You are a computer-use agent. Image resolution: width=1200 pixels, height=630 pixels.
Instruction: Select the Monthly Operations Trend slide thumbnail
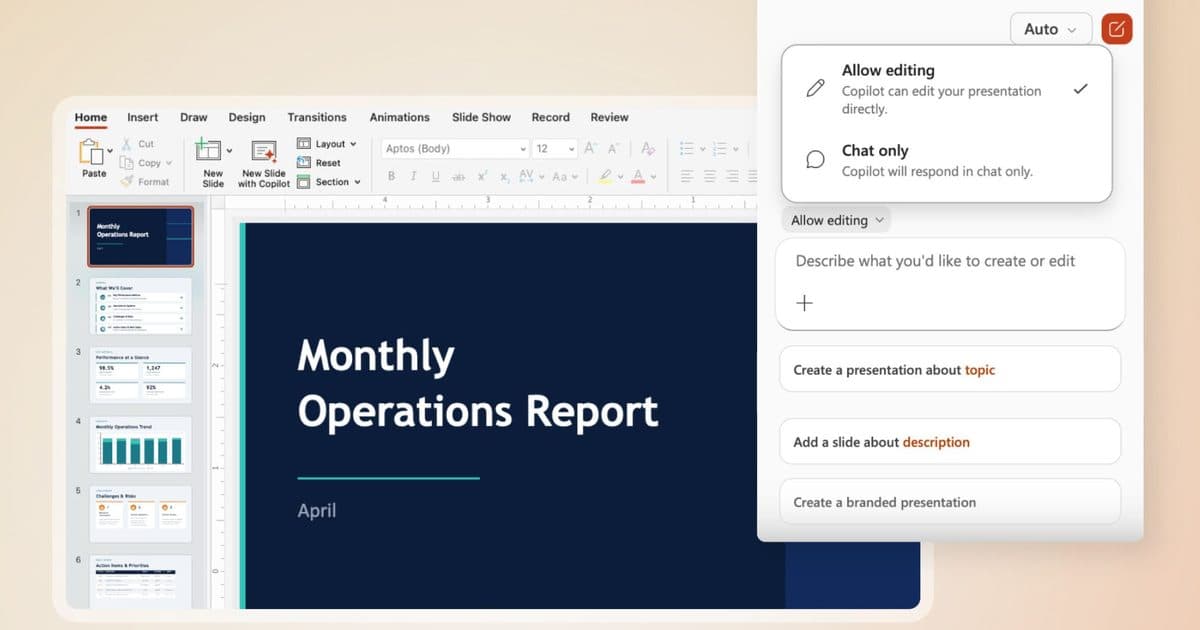(x=140, y=444)
